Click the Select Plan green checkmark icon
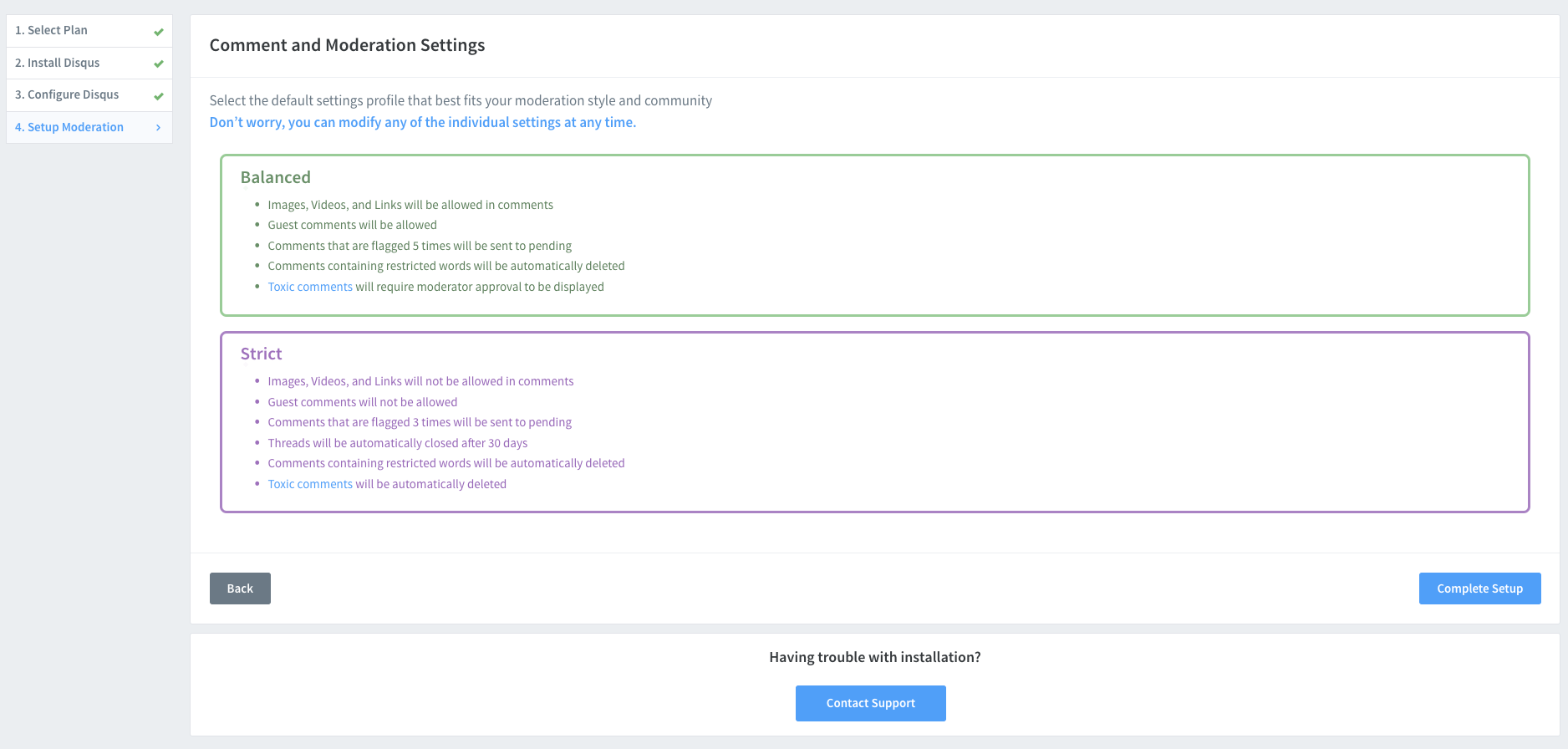The height and width of the screenshot is (749, 1568). click(158, 32)
